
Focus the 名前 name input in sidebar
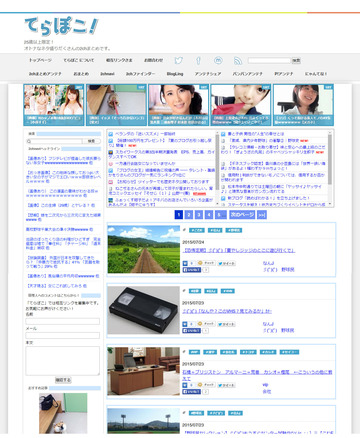coord(63,321)
